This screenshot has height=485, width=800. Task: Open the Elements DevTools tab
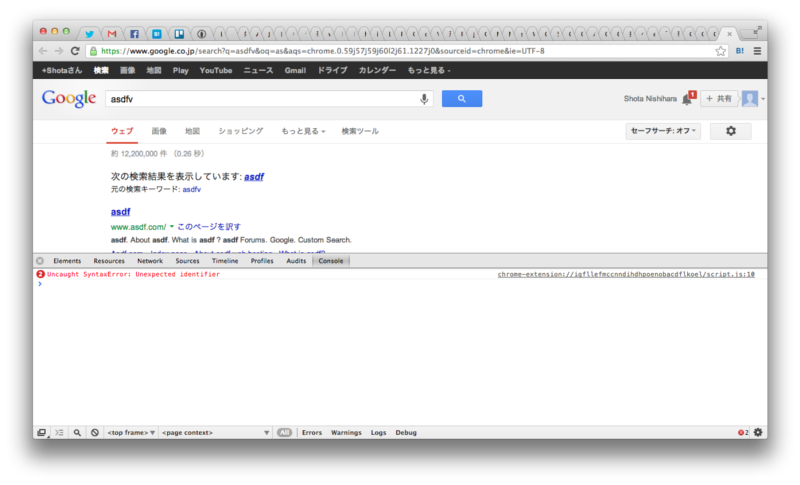pyautogui.click(x=67, y=261)
